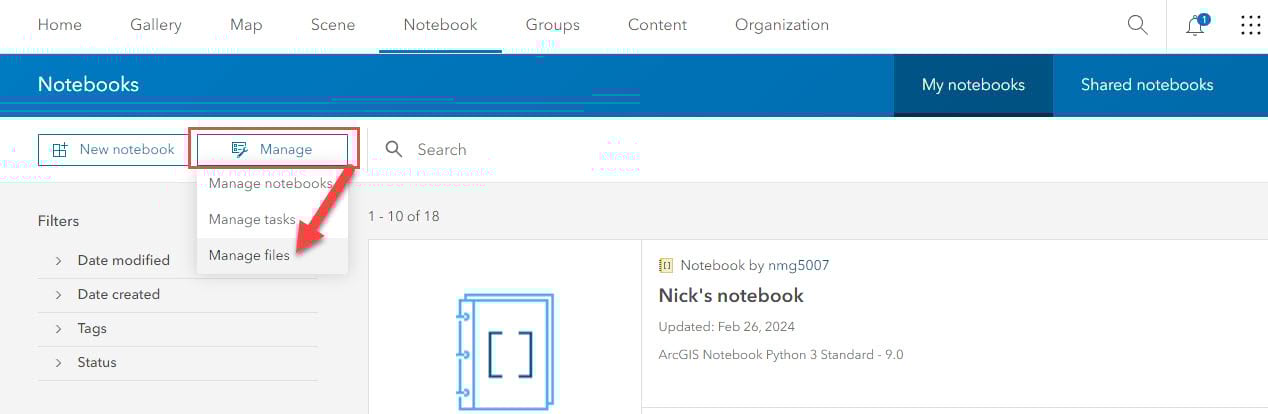Click the notebook search magnifier icon
1268x414 pixels.
click(394, 149)
